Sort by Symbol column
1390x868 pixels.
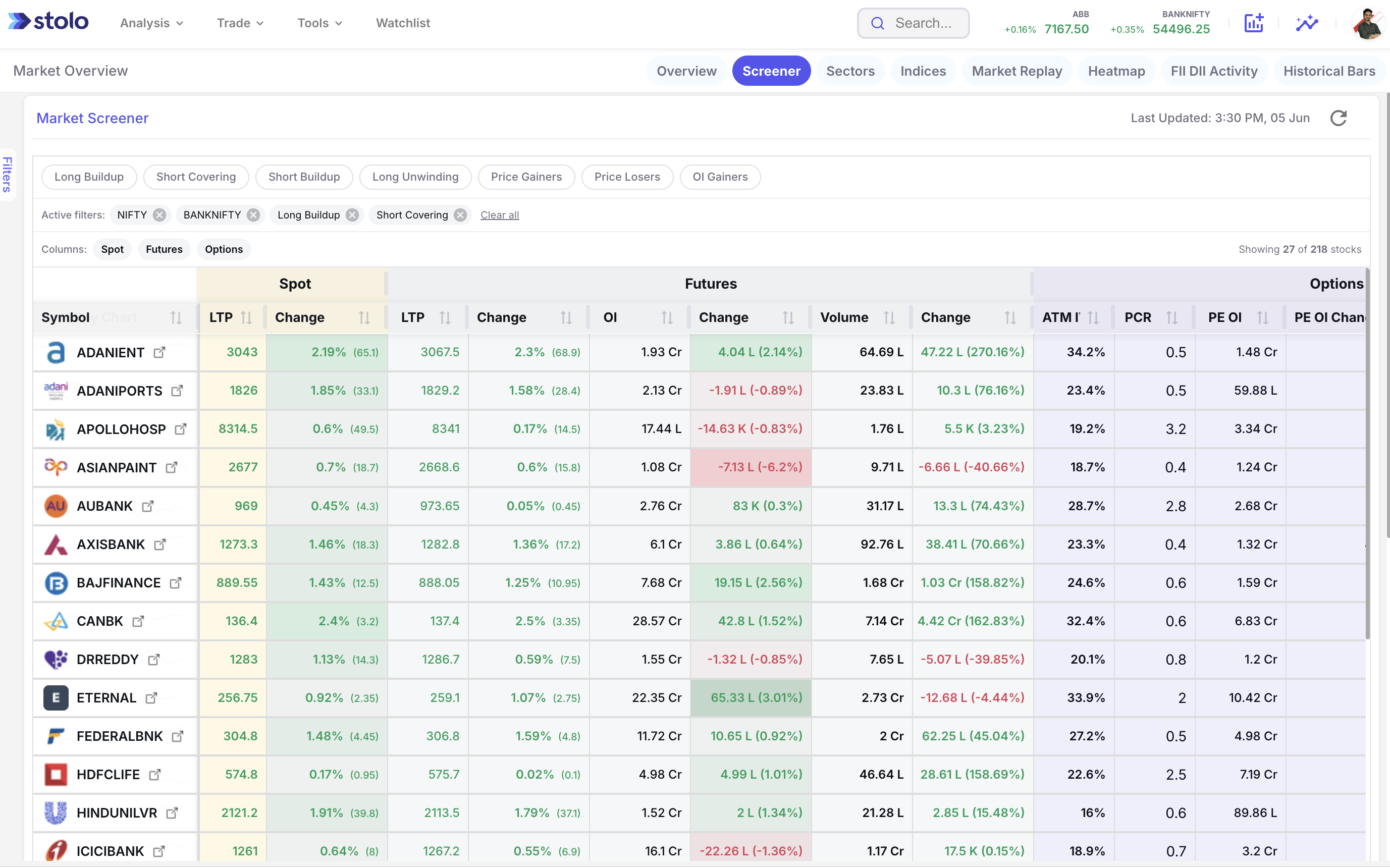point(176,317)
